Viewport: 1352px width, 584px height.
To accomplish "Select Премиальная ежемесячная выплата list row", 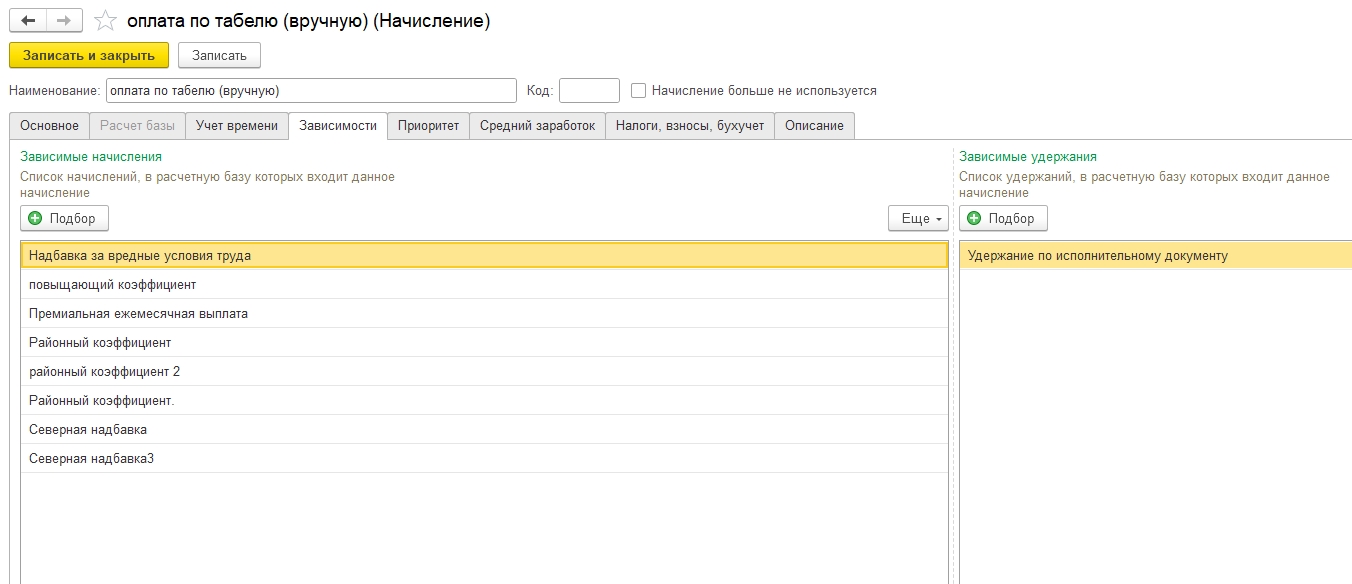I will point(138,314).
